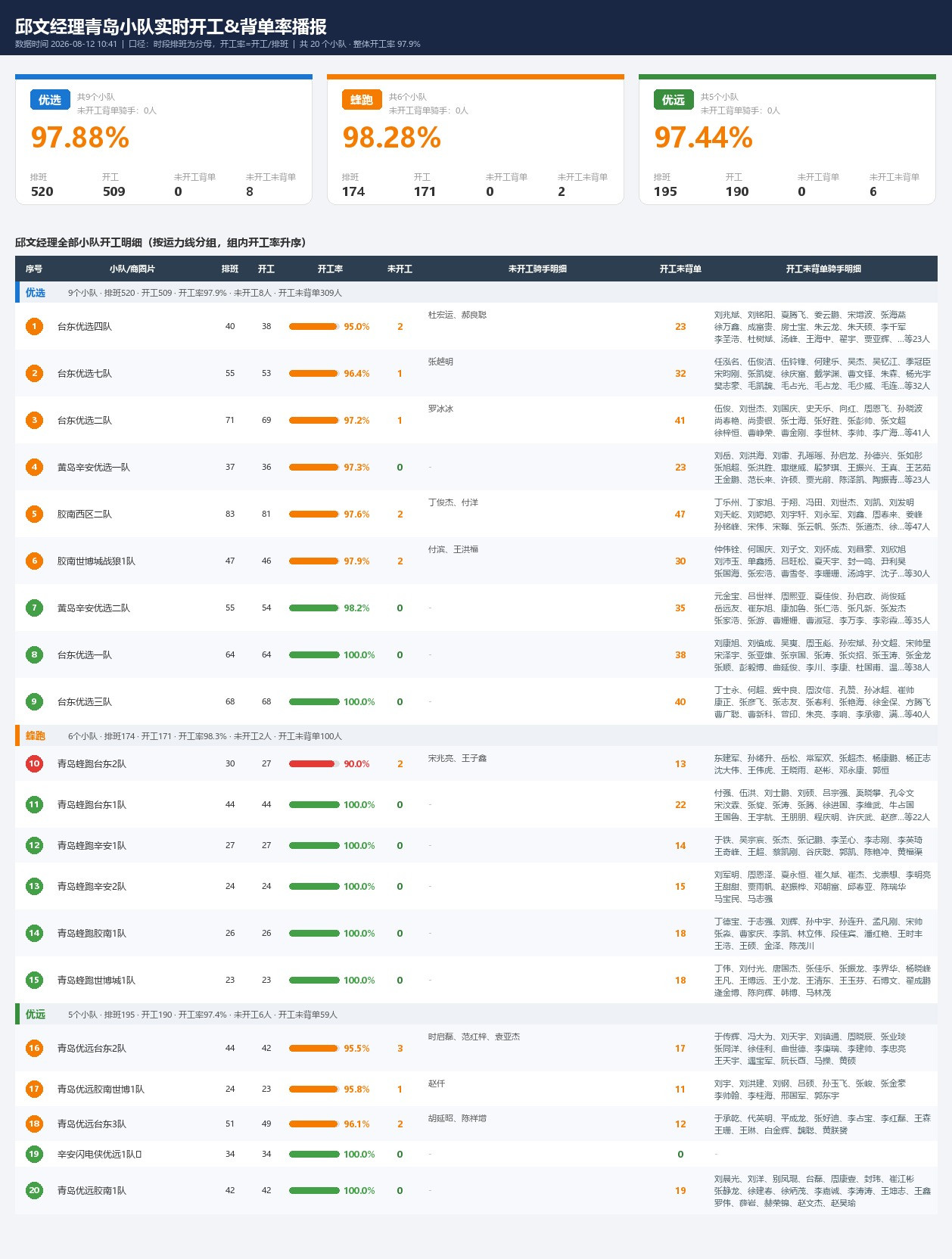Click red rank badge 10 beside 青岛蜂跑台东2队

[x=34, y=764]
